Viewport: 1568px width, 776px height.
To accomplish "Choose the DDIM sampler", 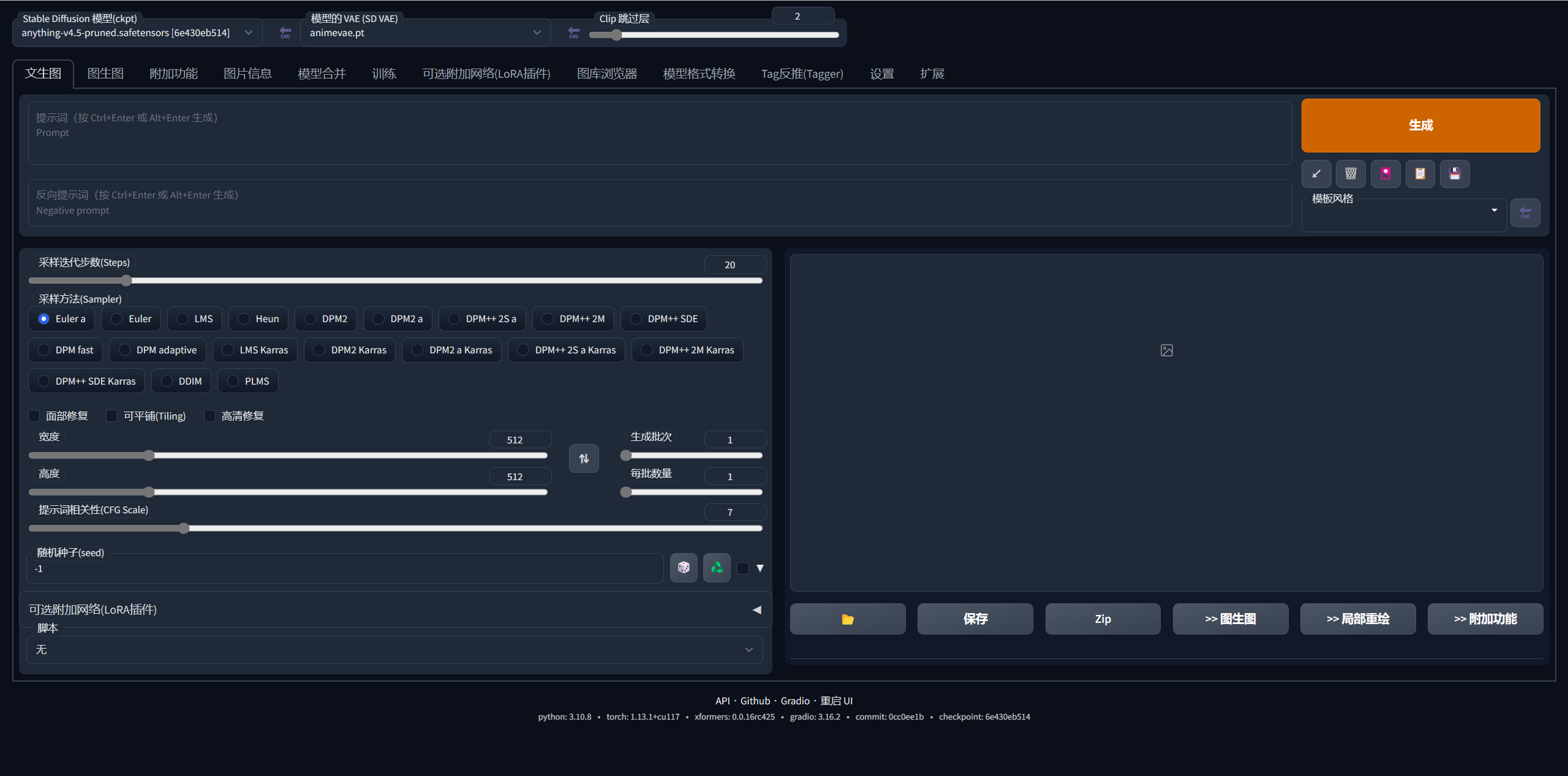I will 181,382.
